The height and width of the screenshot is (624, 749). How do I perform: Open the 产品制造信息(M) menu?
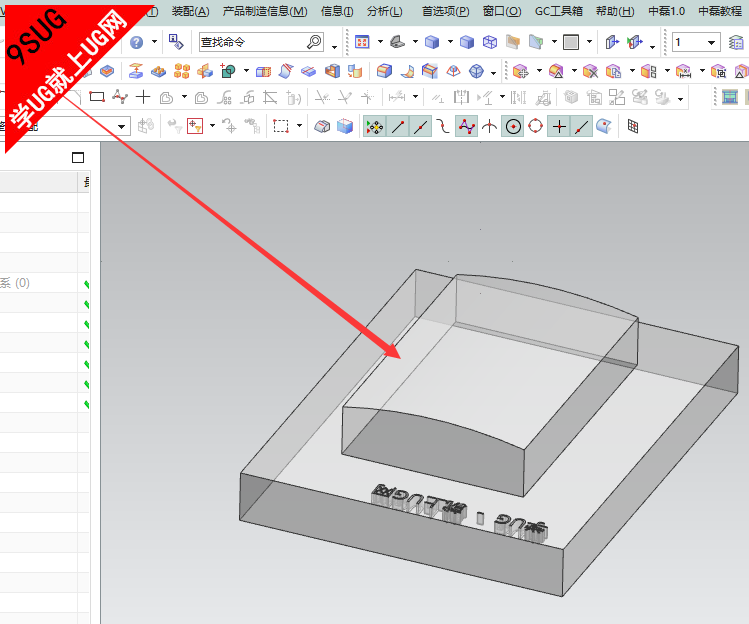[x=265, y=11]
